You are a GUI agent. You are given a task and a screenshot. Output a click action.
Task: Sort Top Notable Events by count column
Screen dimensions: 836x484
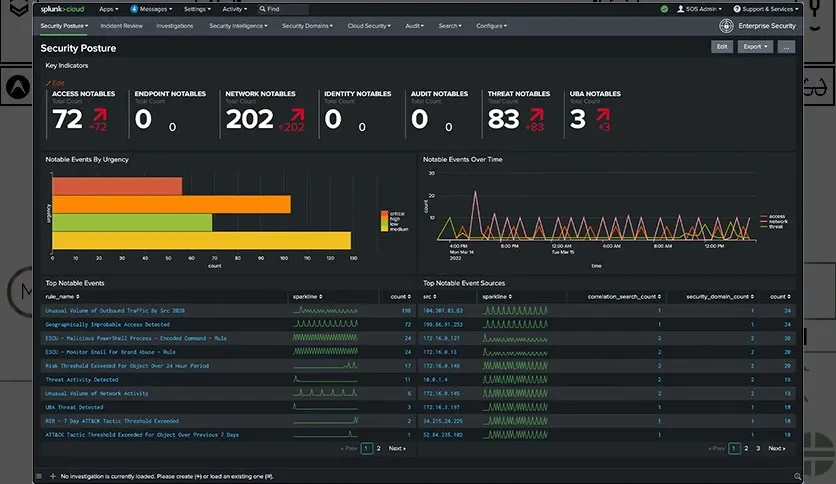point(400,296)
